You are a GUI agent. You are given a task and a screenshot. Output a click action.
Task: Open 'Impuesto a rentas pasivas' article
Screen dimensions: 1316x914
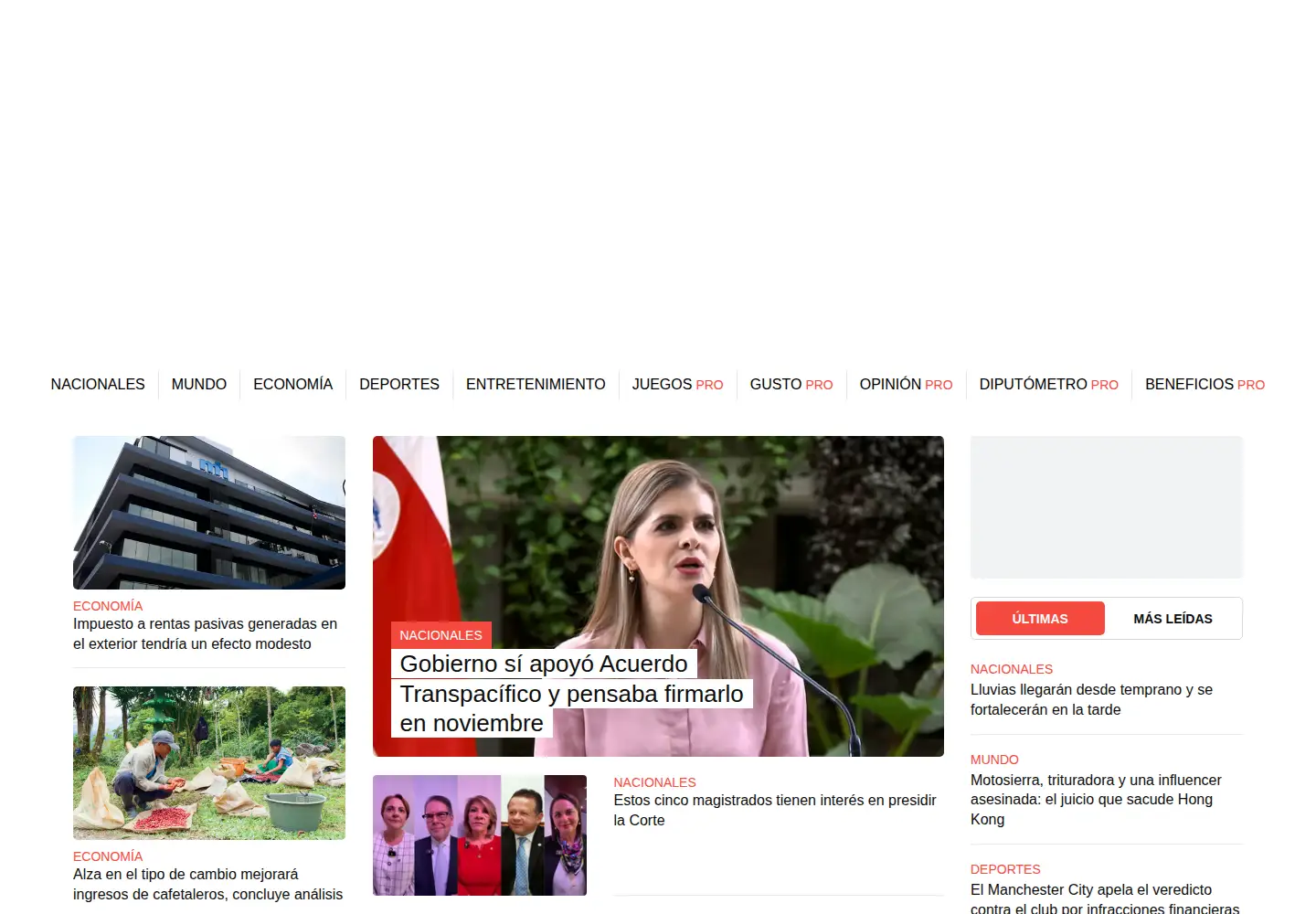(206, 634)
